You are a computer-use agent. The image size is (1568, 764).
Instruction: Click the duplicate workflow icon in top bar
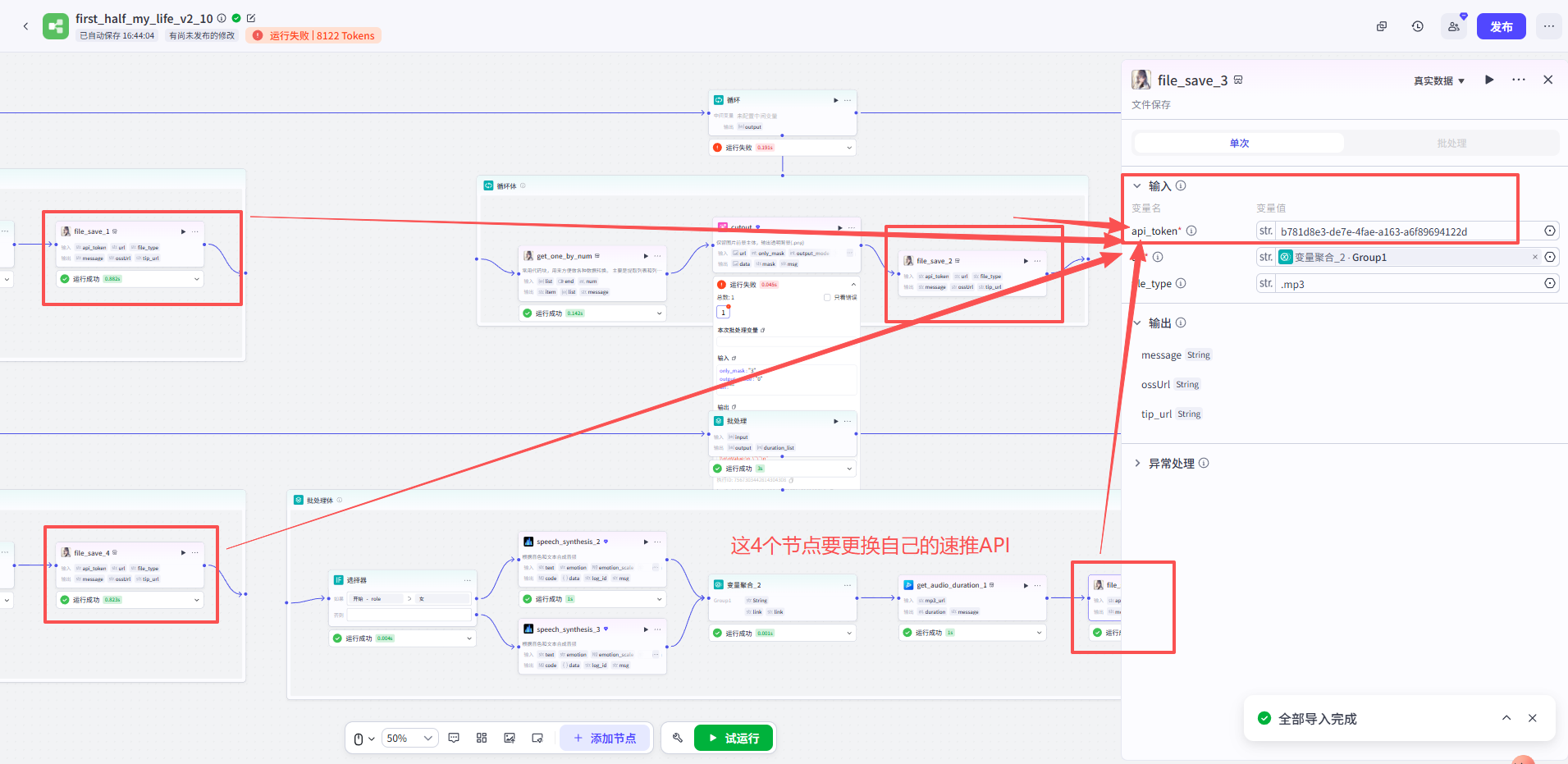click(x=1382, y=26)
